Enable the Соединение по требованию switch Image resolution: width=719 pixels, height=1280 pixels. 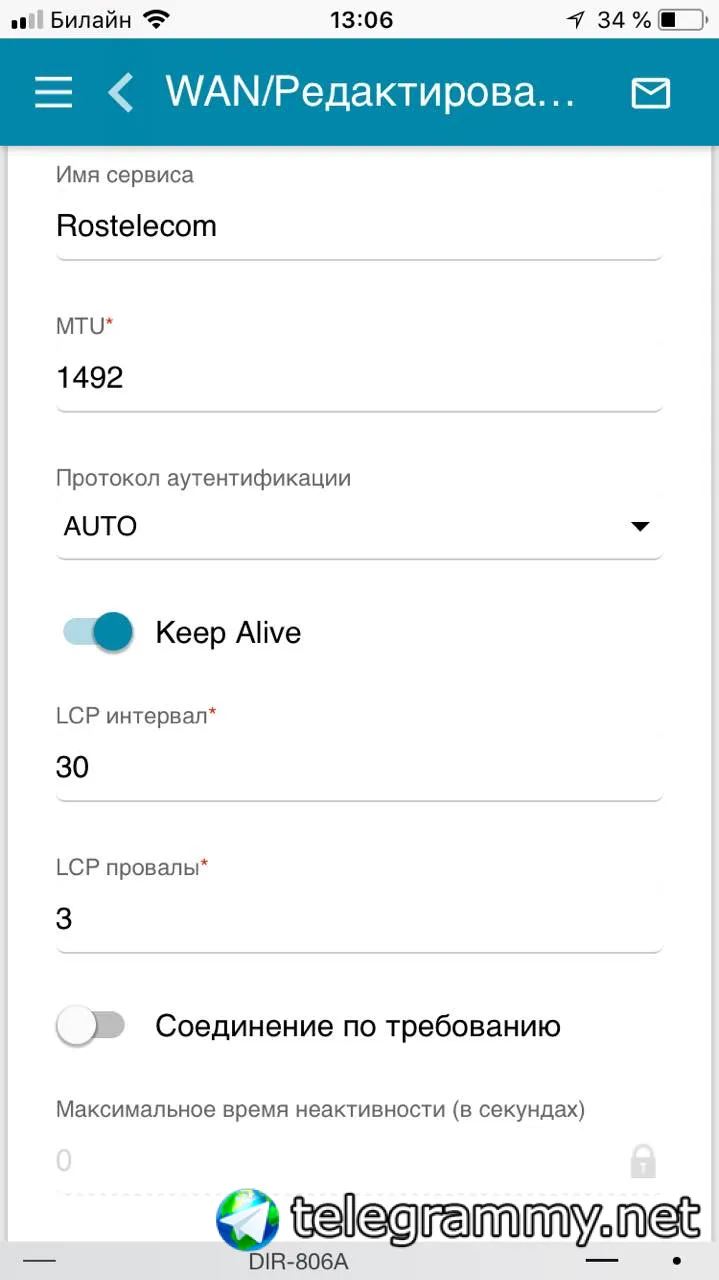[91, 1026]
